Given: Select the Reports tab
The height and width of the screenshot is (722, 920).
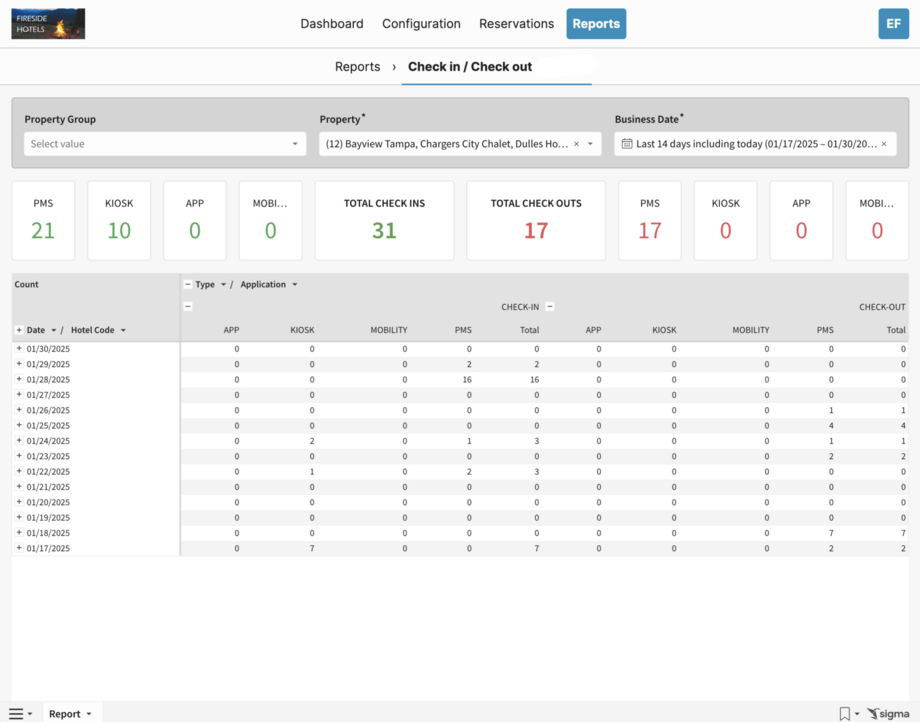Looking at the screenshot, I should coord(596,23).
